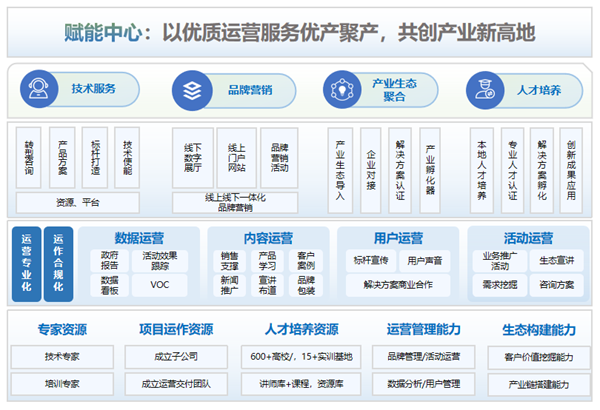
Task: Open the 数据运营 section heading
Action: point(140,238)
